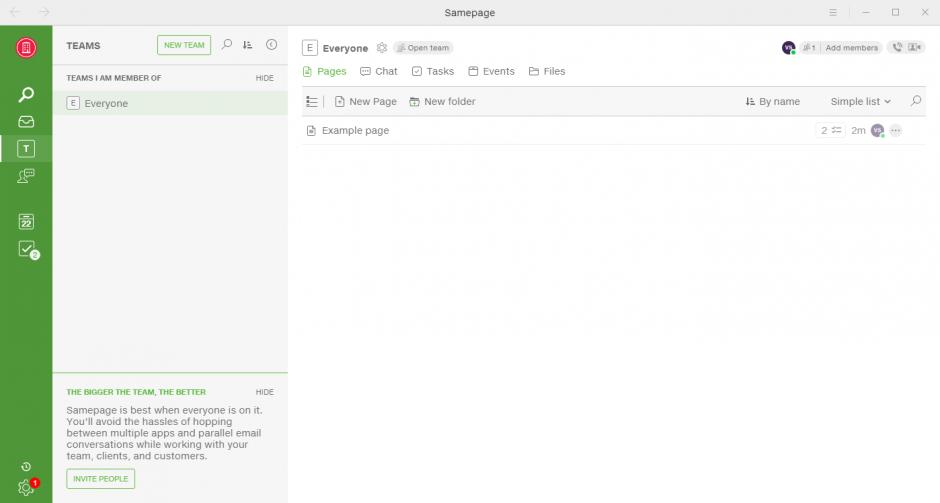This screenshot has height=503, width=940.
Task: Switch to the Chat tab
Action: pos(379,71)
